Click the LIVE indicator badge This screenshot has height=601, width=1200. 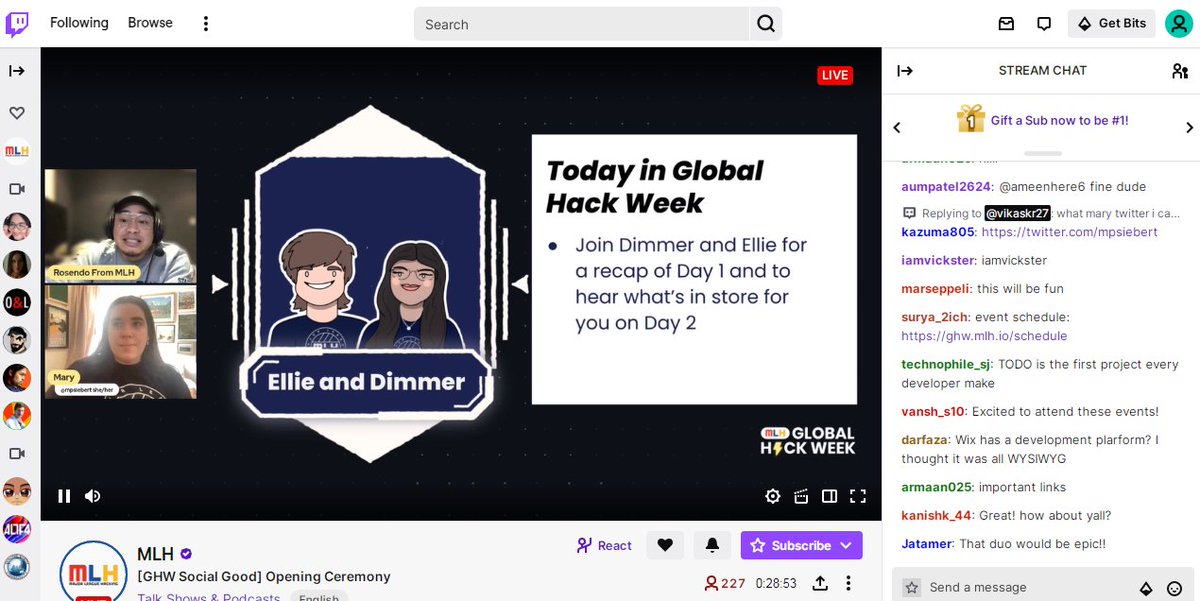pos(834,75)
